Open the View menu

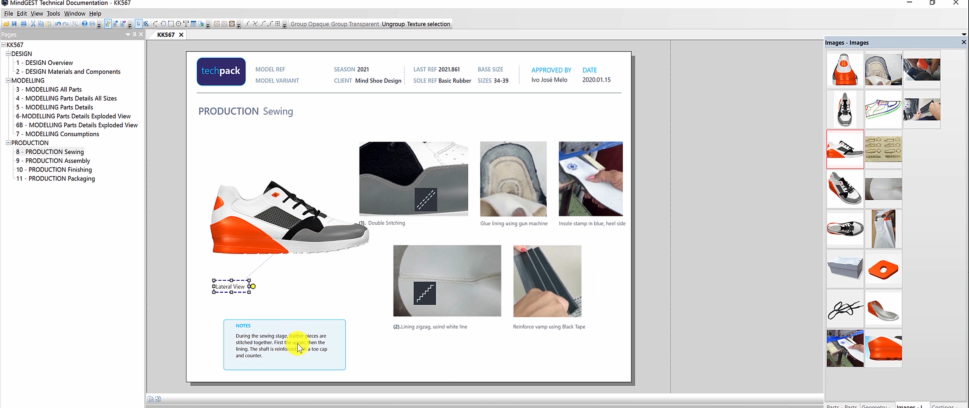tap(37, 14)
